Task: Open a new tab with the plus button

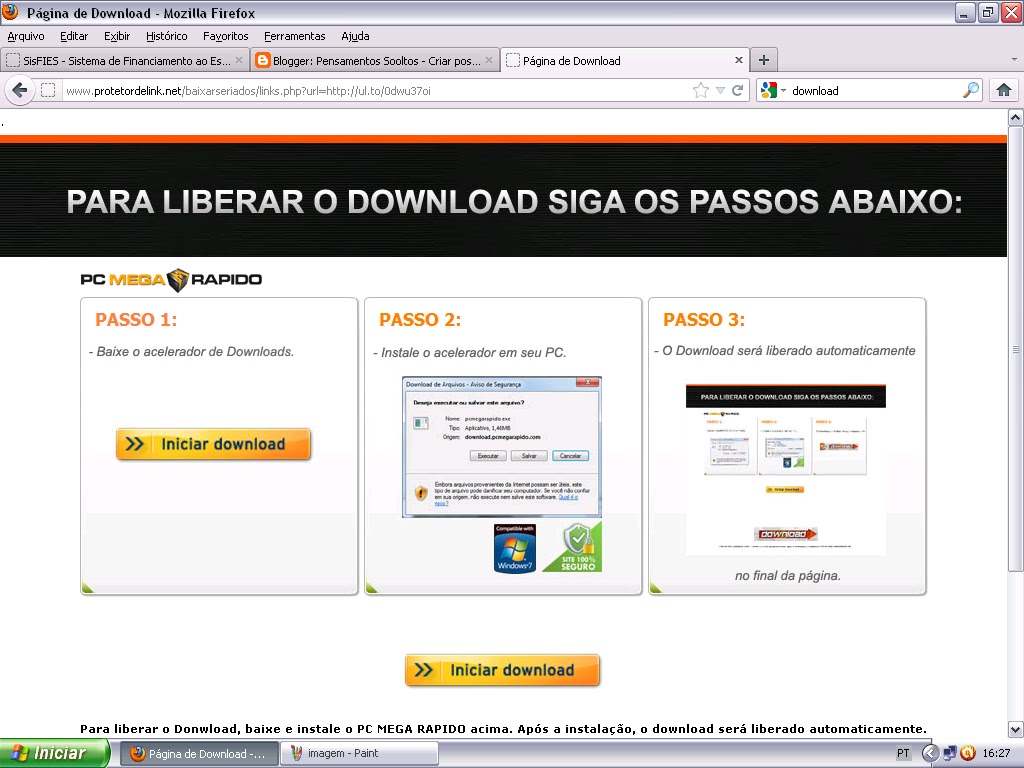Action: coord(763,60)
